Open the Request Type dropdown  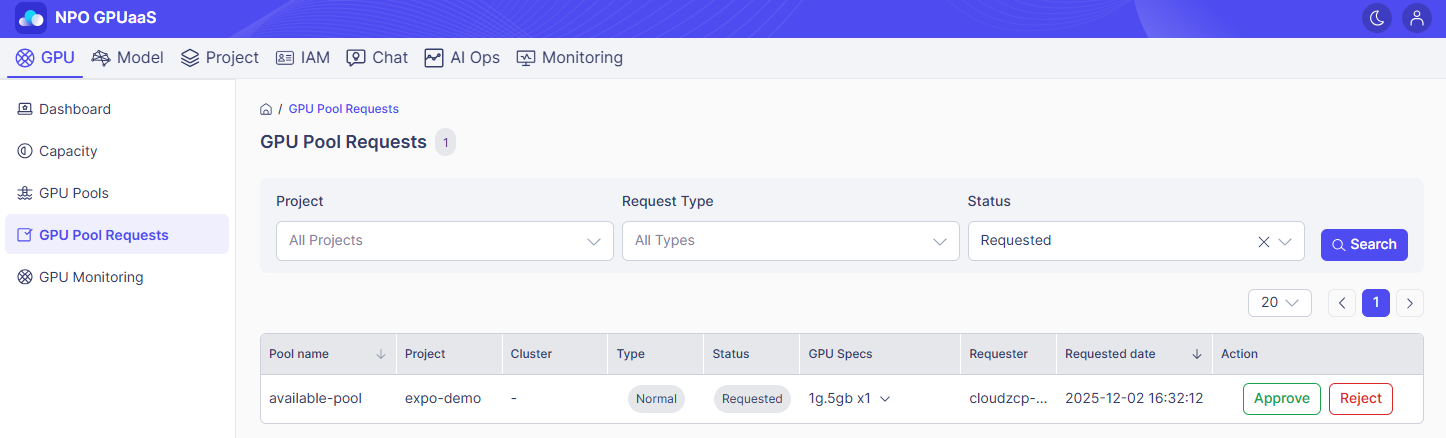(790, 241)
